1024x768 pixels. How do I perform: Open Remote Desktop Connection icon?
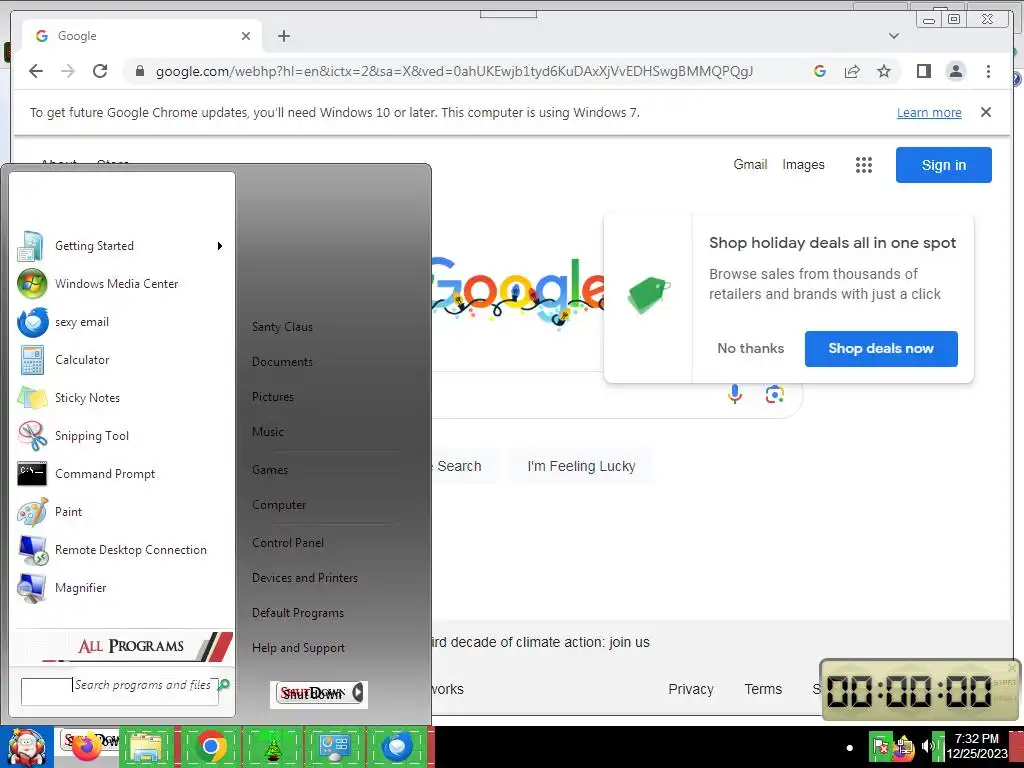pos(32,550)
